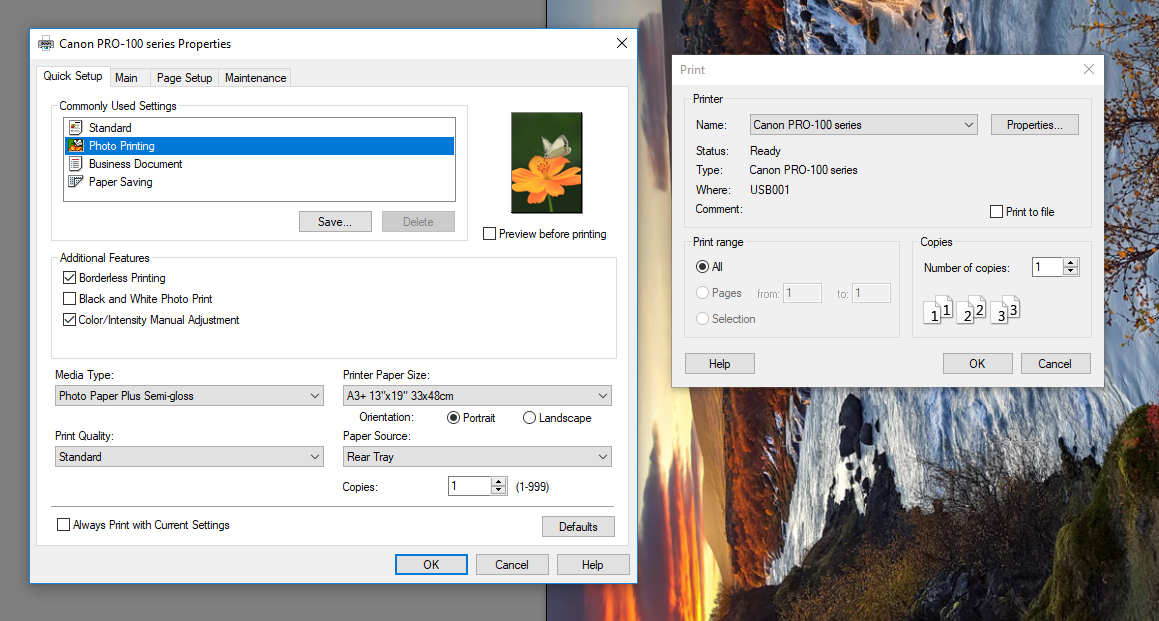Image resolution: width=1159 pixels, height=621 pixels.
Task: Click the Defaults button
Action: tap(578, 527)
